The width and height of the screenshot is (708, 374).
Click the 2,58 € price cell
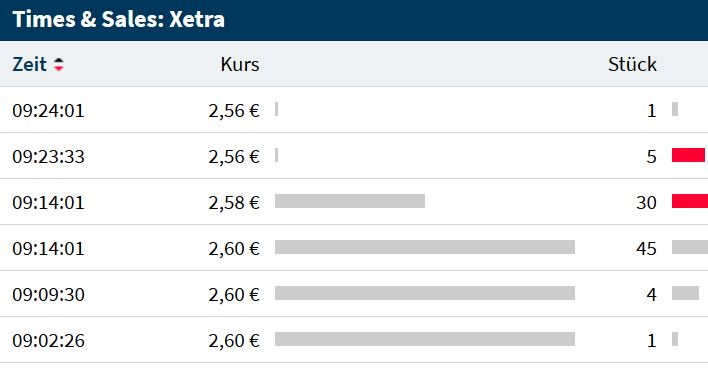[x=234, y=203]
